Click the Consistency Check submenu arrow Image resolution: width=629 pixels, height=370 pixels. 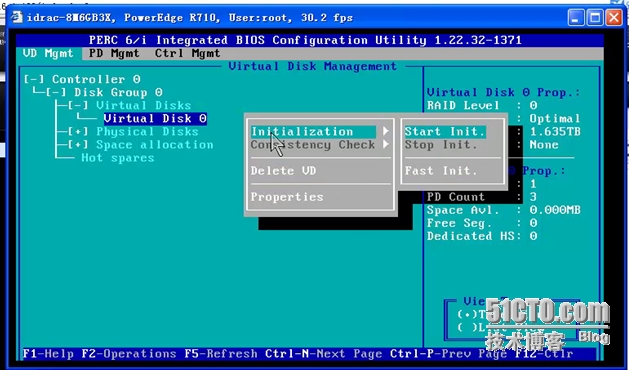[x=386, y=144]
